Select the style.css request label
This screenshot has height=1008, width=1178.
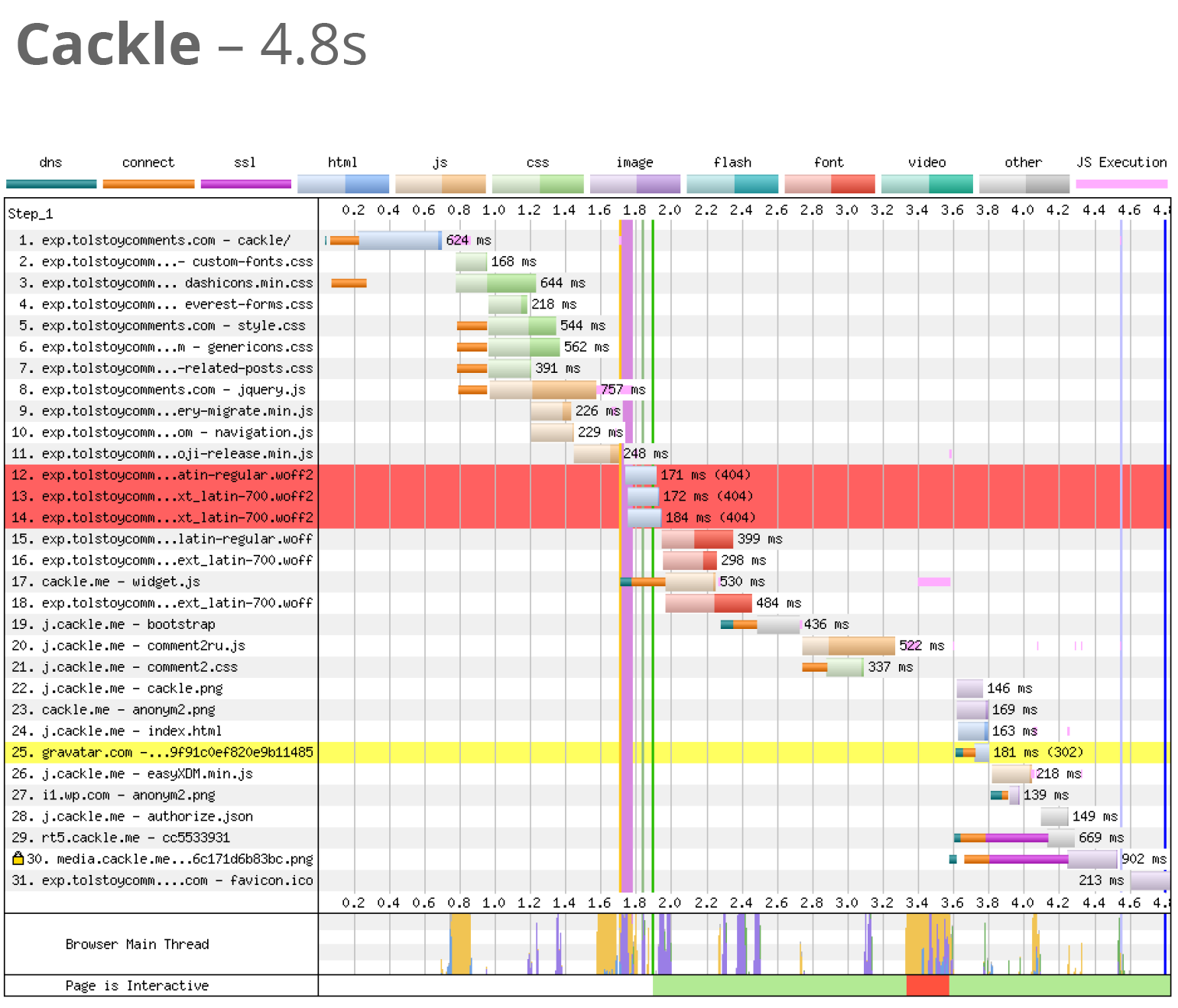point(162,326)
